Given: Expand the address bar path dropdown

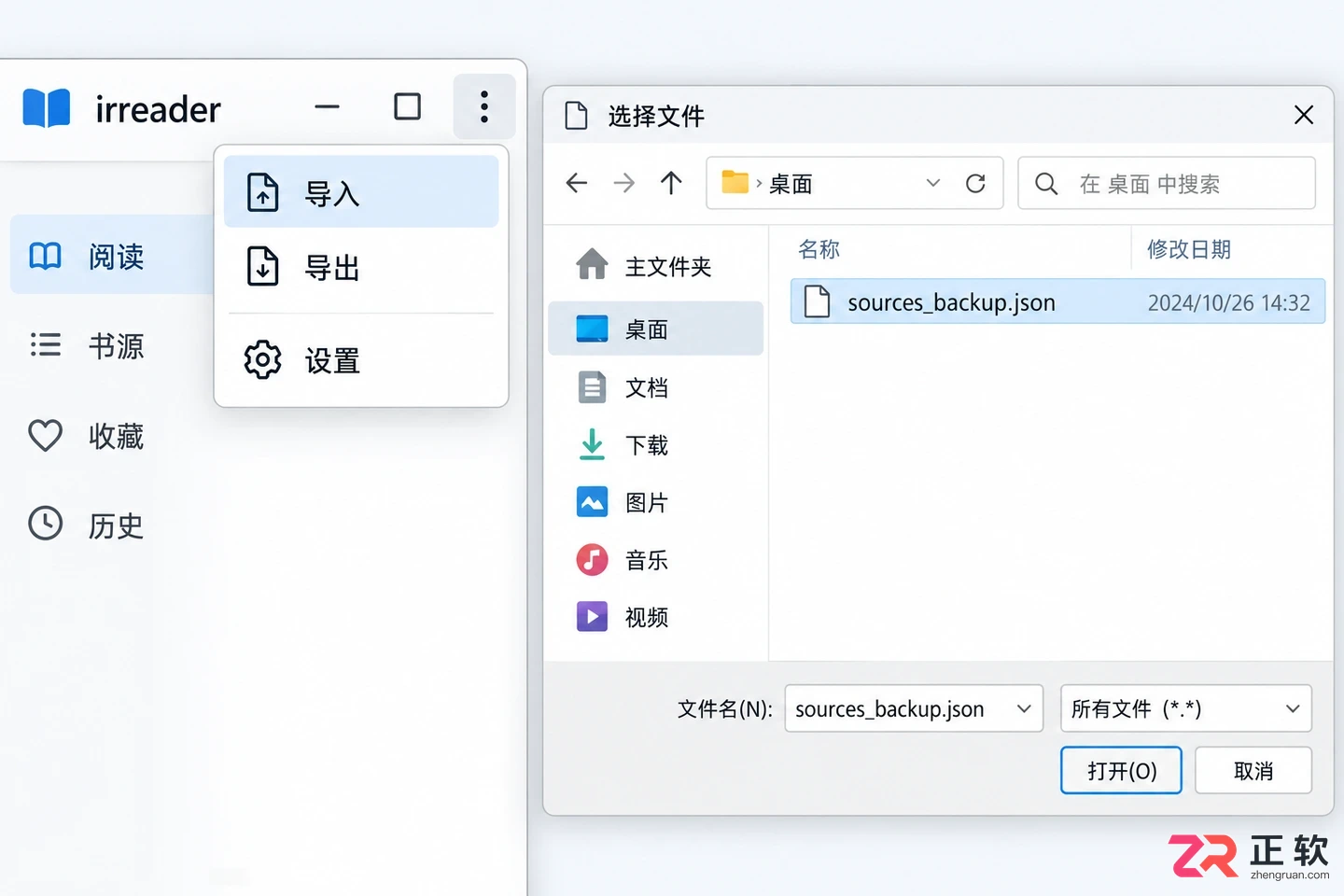Looking at the screenshot, I should [932, 183].
